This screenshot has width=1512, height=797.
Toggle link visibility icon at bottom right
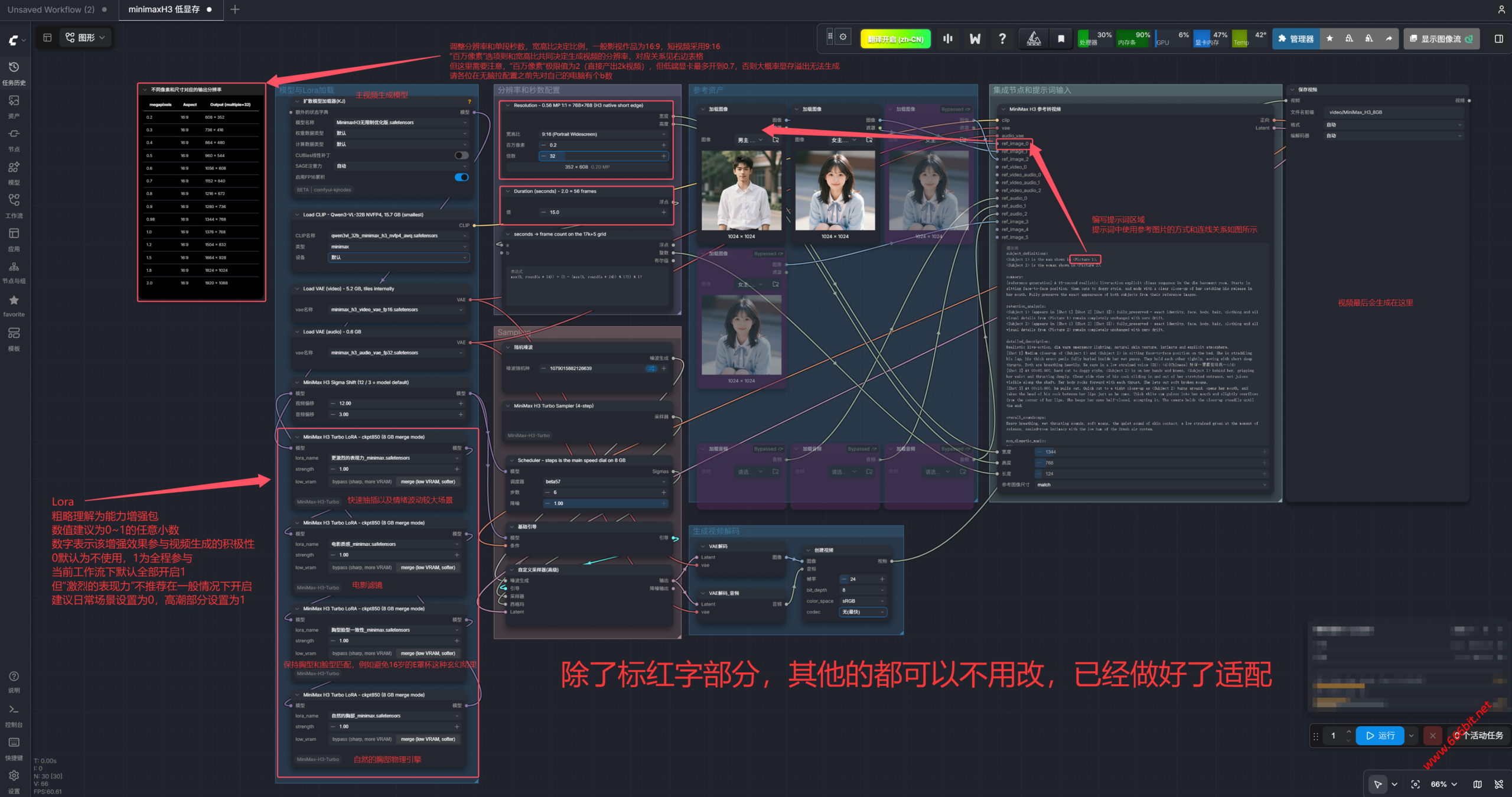[x=1498, y=784]
